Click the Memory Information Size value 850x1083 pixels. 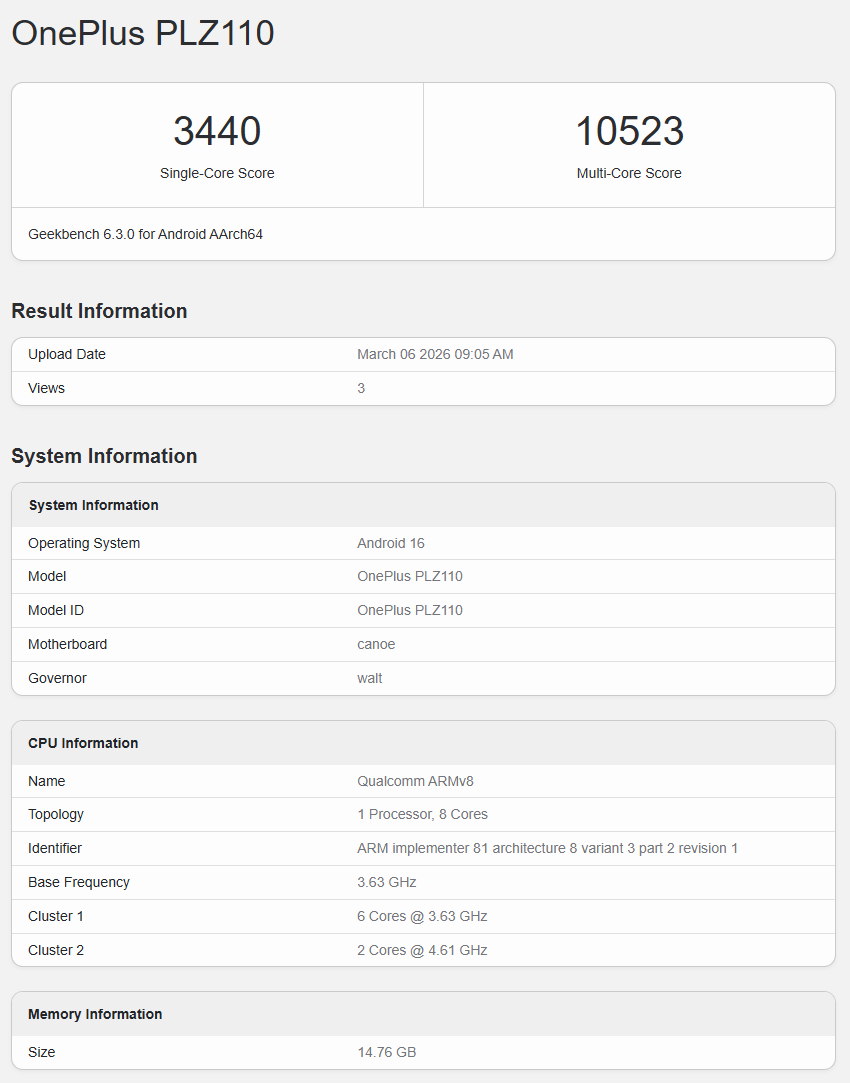(x=385, y=1052)
